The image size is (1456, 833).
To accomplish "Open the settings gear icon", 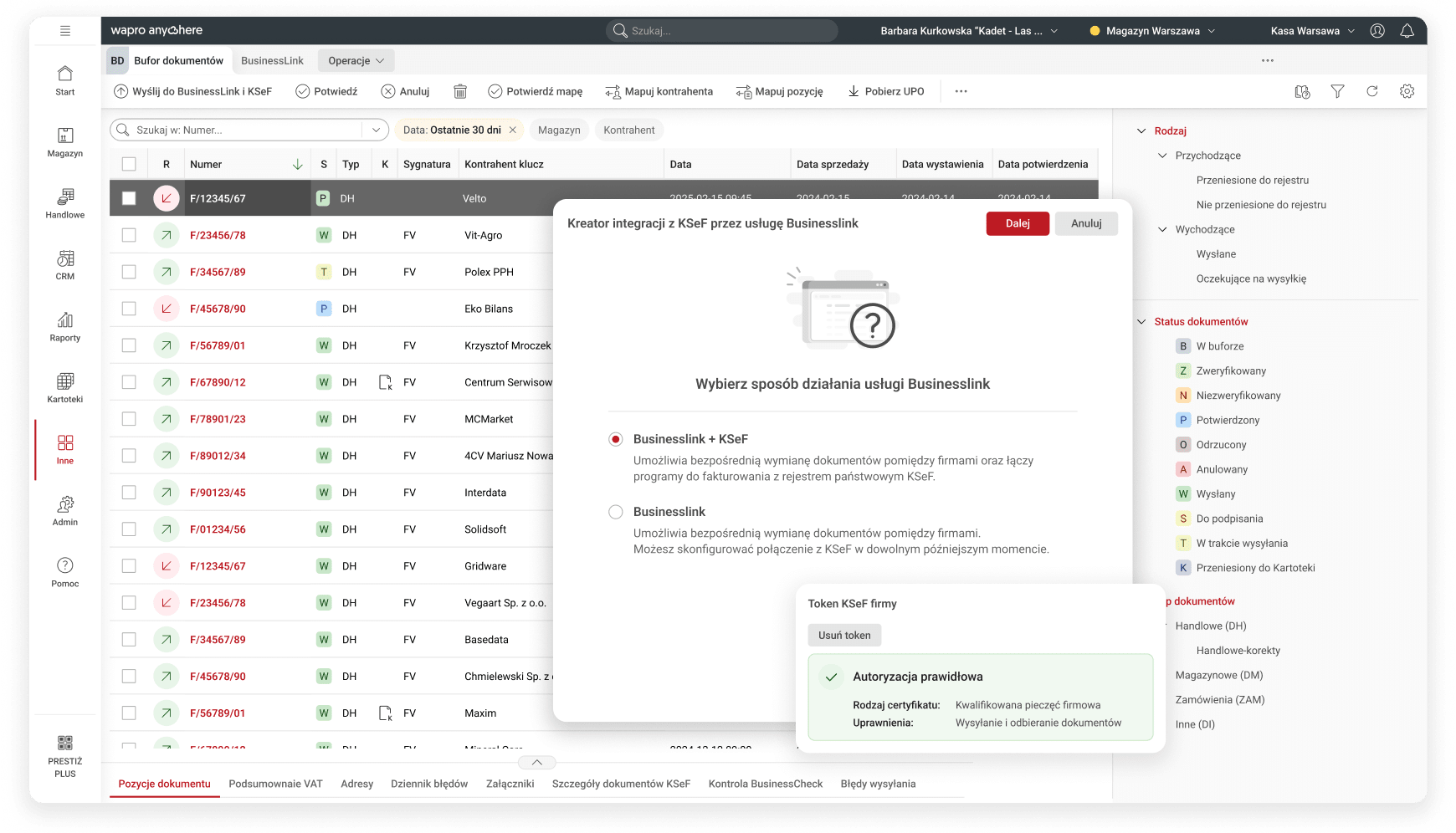I will coord(1407,91).
